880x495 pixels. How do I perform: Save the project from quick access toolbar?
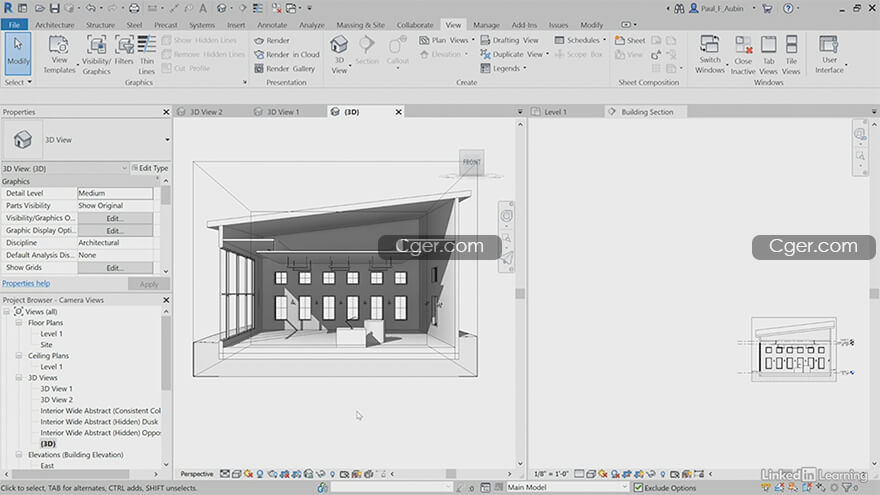pyautogui.click(x=54, y=8)
